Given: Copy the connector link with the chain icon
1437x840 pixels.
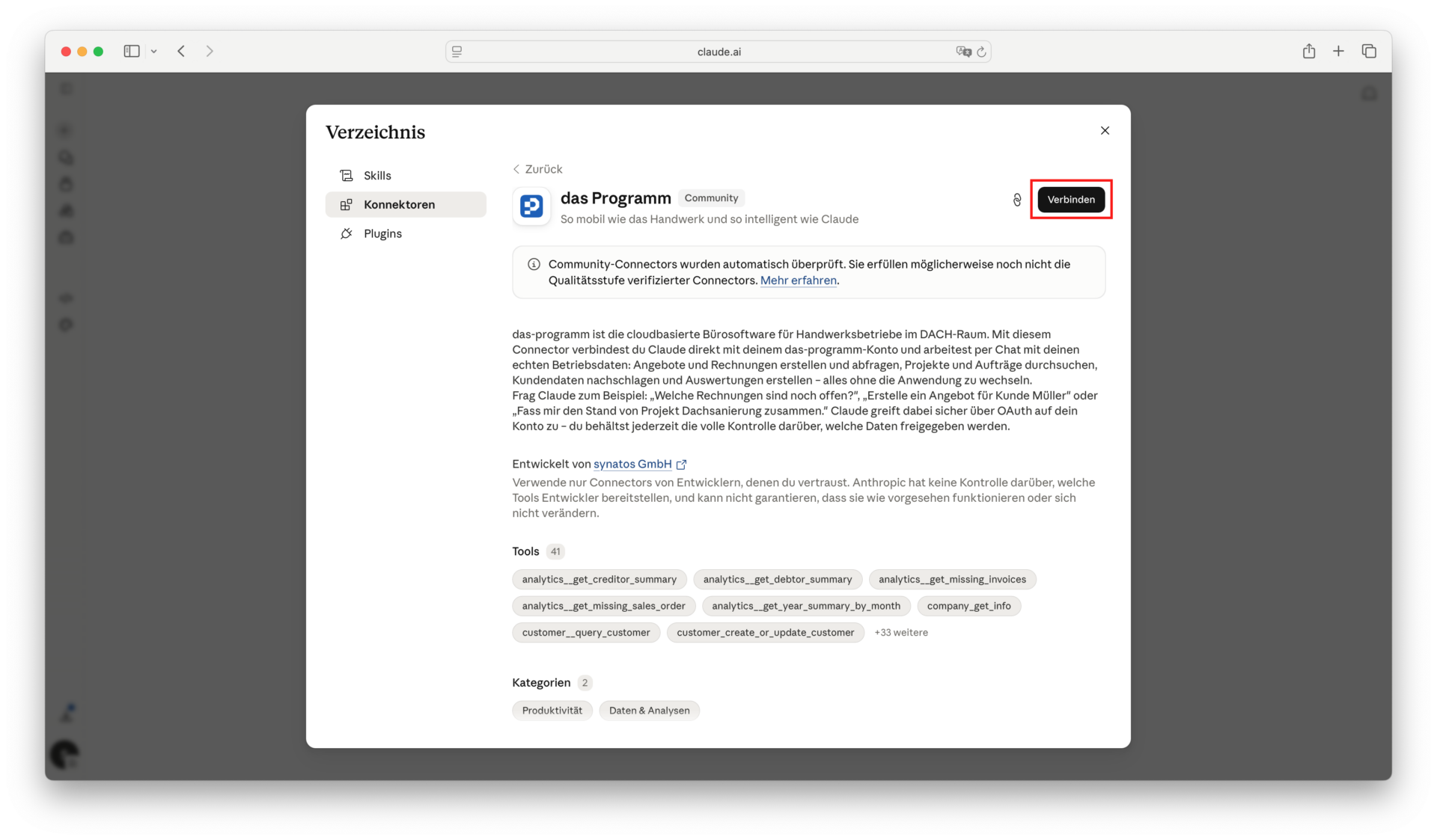Looking at the screenshot, I should coord(1017,200).
